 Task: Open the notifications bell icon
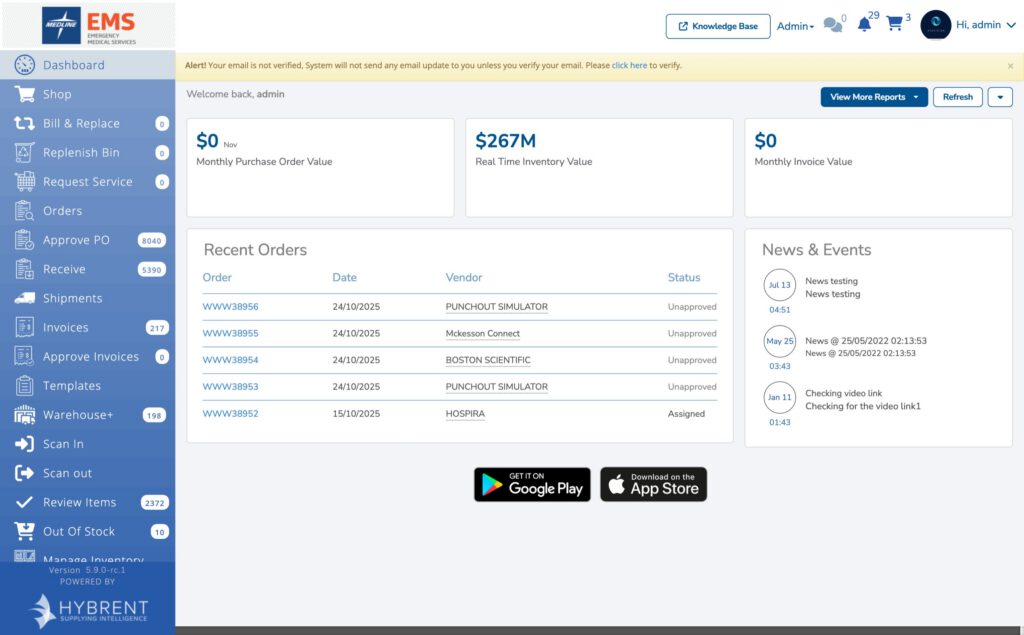(864, 25)
